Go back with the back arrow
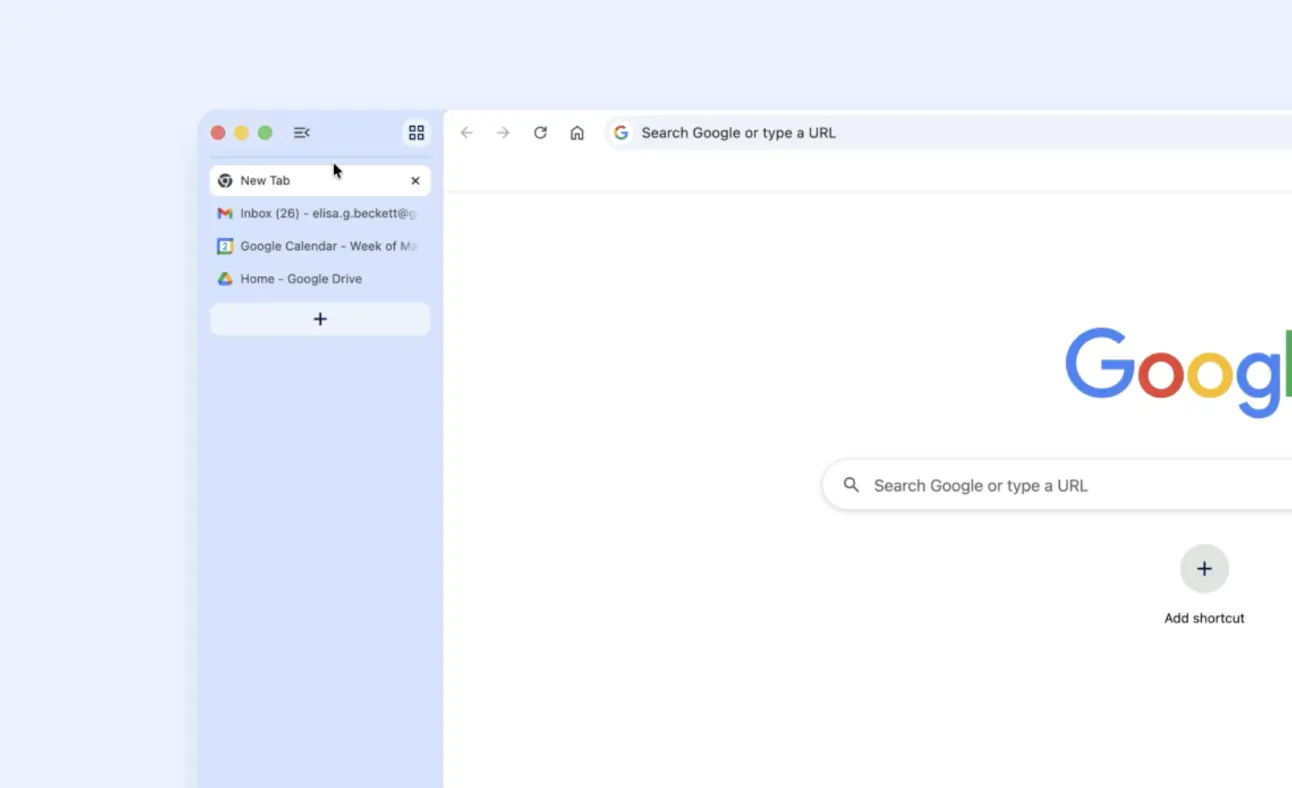 [466, 133]
